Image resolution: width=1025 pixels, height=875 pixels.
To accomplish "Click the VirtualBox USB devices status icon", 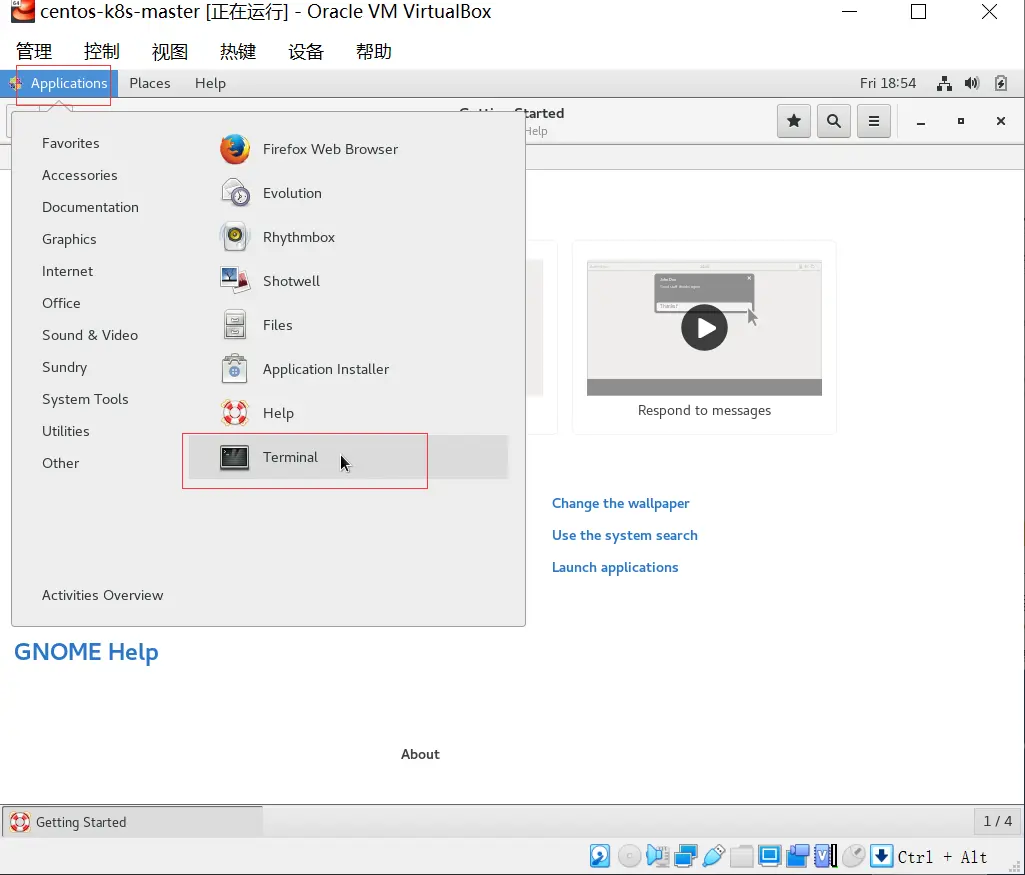I will coord(713,856).
